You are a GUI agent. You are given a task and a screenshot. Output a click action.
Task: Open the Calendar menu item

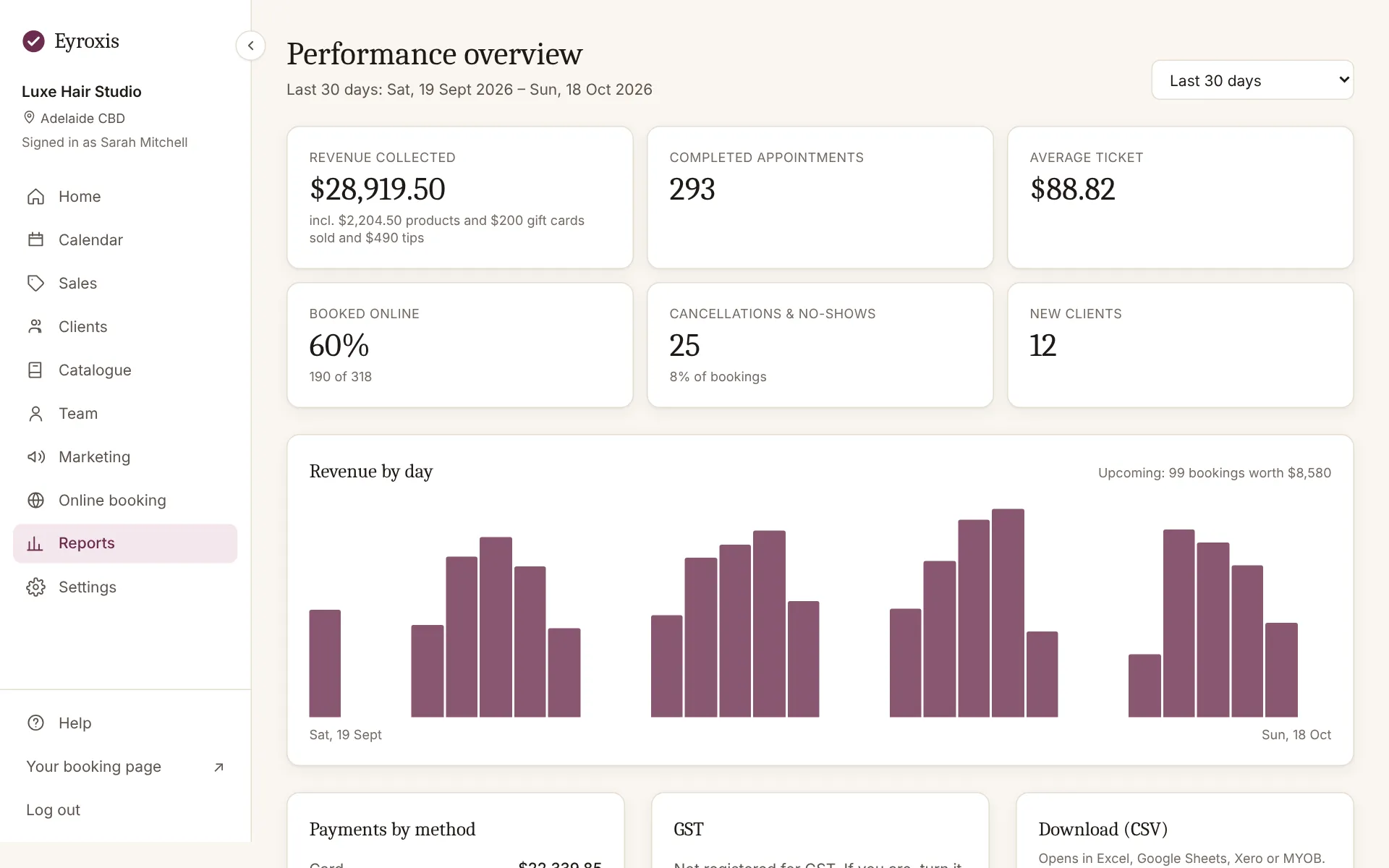[125, 239]
